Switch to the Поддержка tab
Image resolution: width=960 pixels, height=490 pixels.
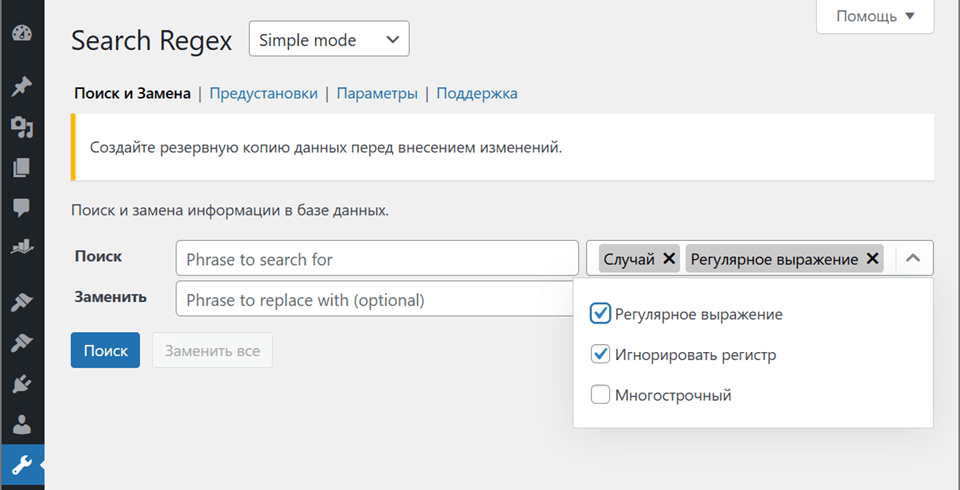click(x=477, y=94)
